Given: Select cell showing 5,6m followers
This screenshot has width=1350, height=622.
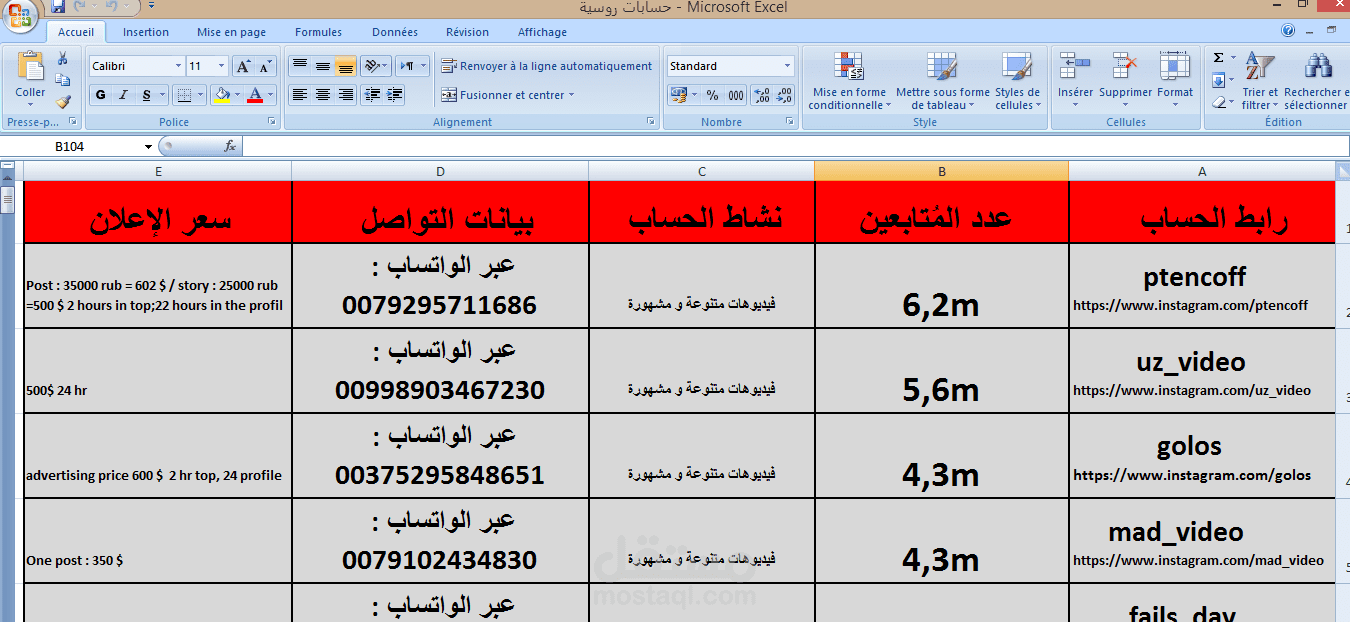Looking at the screenshot, I should coord(941,372).
